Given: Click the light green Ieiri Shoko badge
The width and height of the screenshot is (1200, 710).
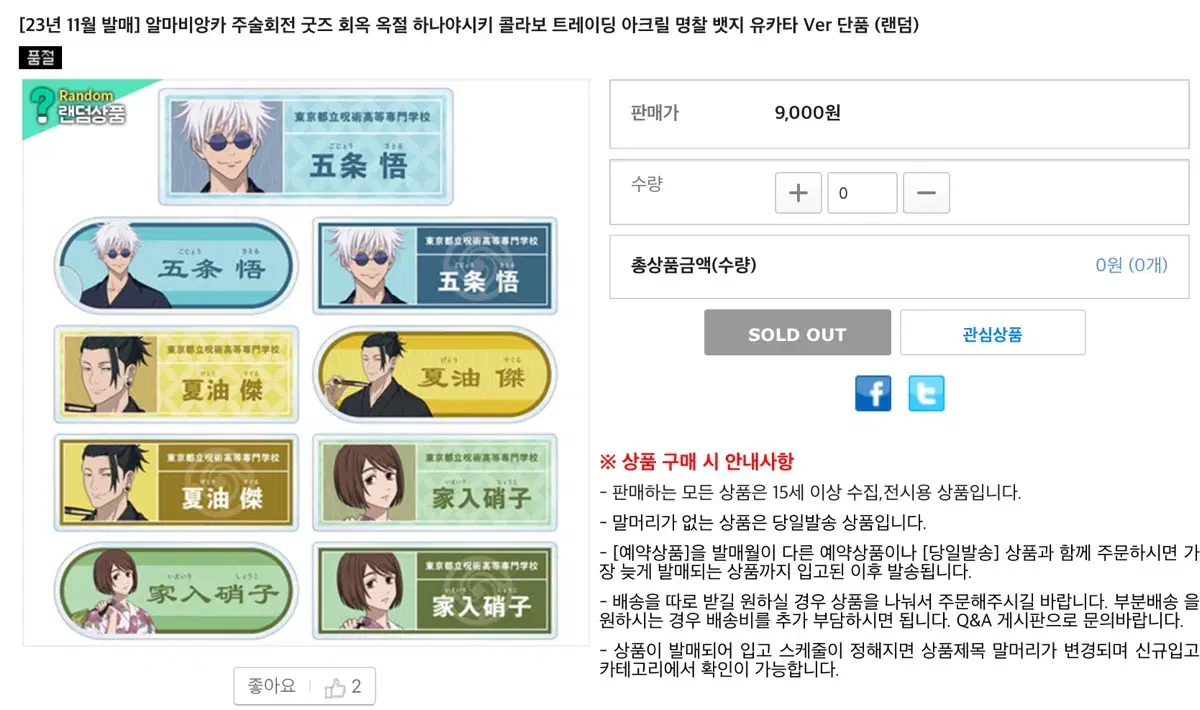Looking at the screenshot, I should [x=435, y=482].
